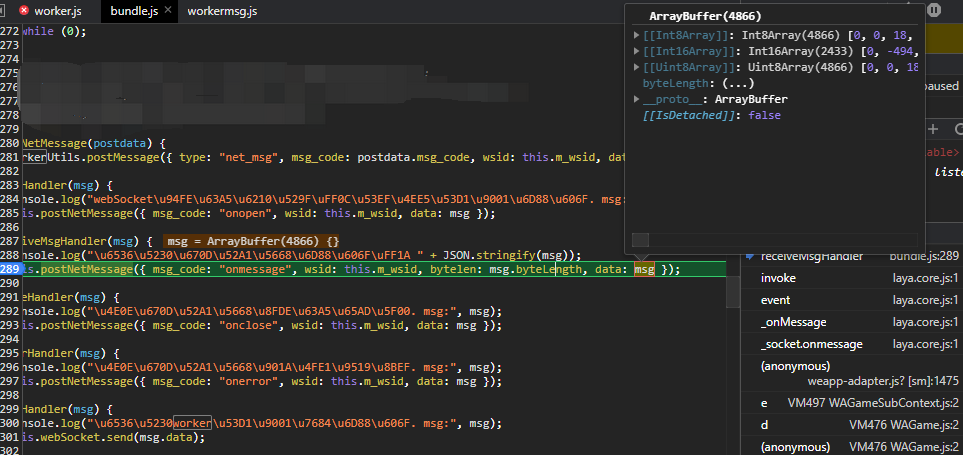
Task: Click msg.byteLength on line 289
Action: point(534,269)
